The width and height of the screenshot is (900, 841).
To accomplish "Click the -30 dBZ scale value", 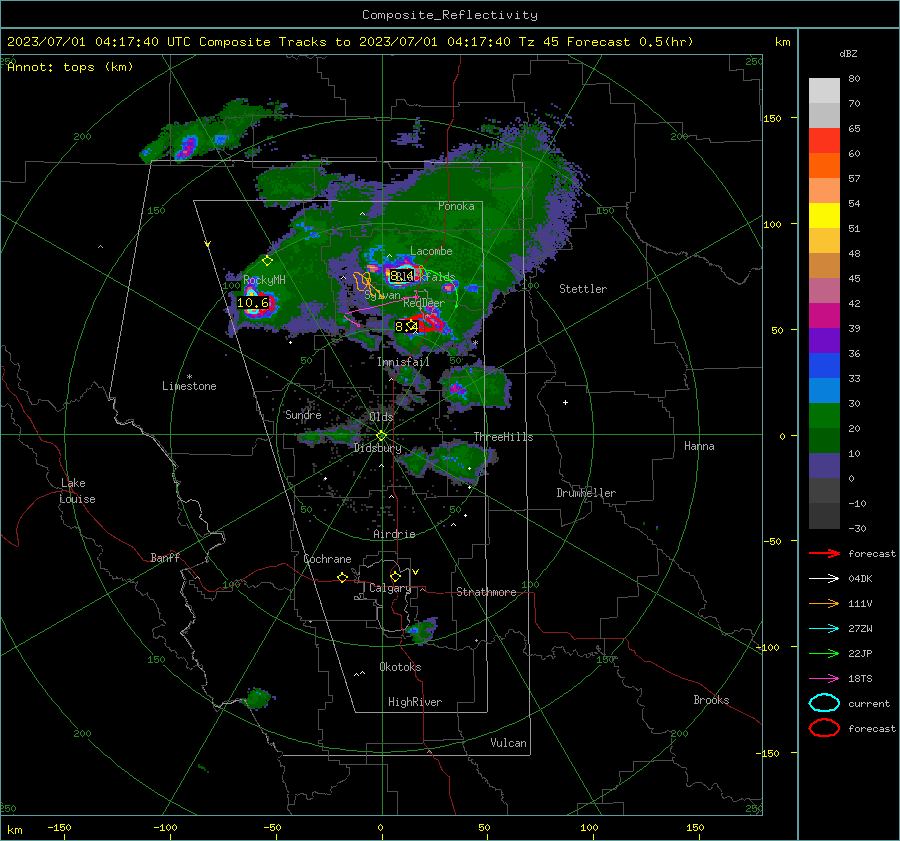I will click(857, 528).
